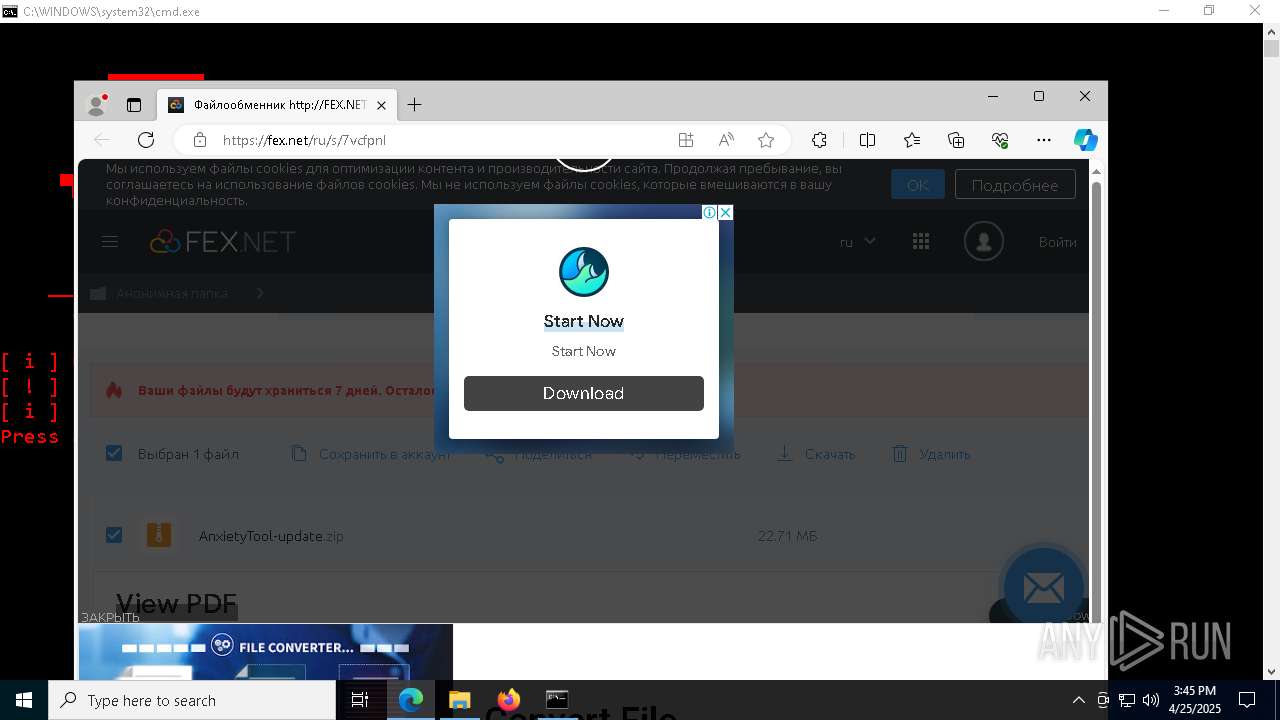Image resolution: width=1280 pixels, height=720 pixels.
Task: Open a new Edge tab
Action: point(414,105)
